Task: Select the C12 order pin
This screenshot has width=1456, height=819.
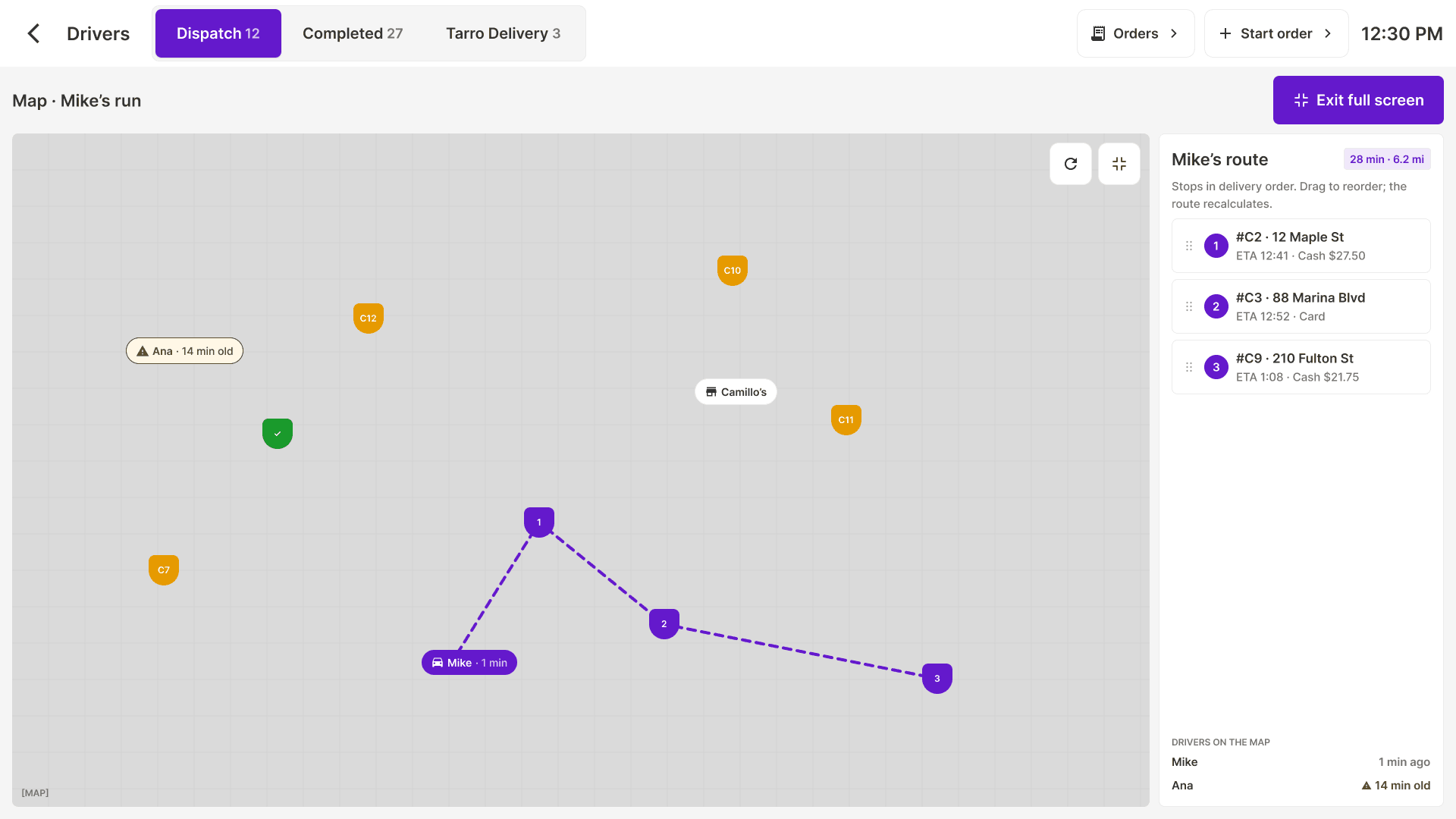Action: [369, 318]
